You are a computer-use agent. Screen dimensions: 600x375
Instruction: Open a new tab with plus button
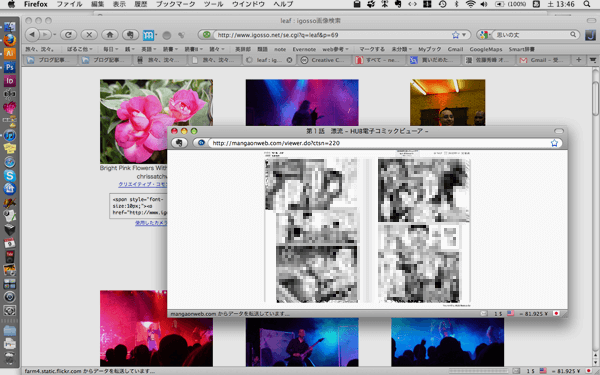point(579,60)
